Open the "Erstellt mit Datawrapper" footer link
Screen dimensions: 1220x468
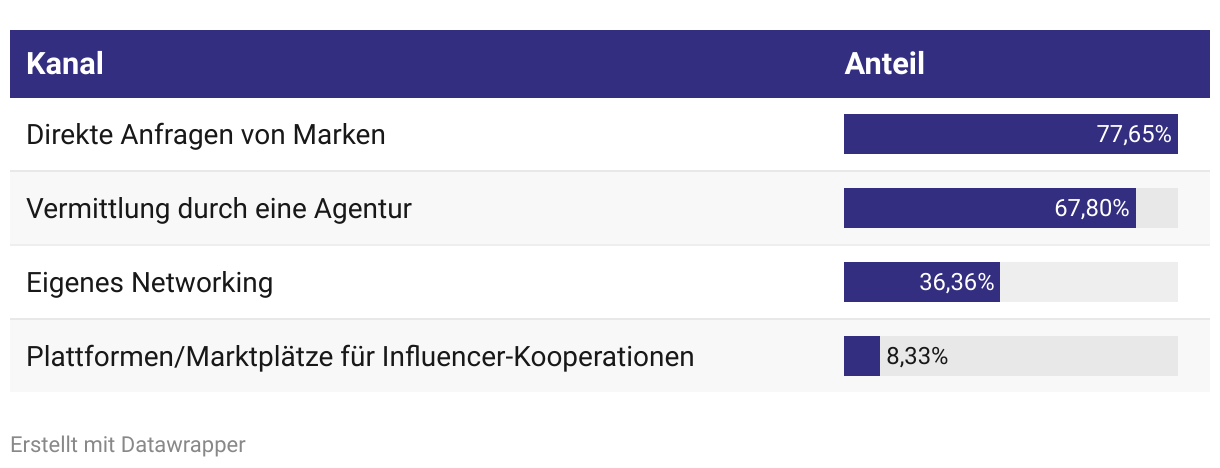pyautogui.click(x=127, y=444)
